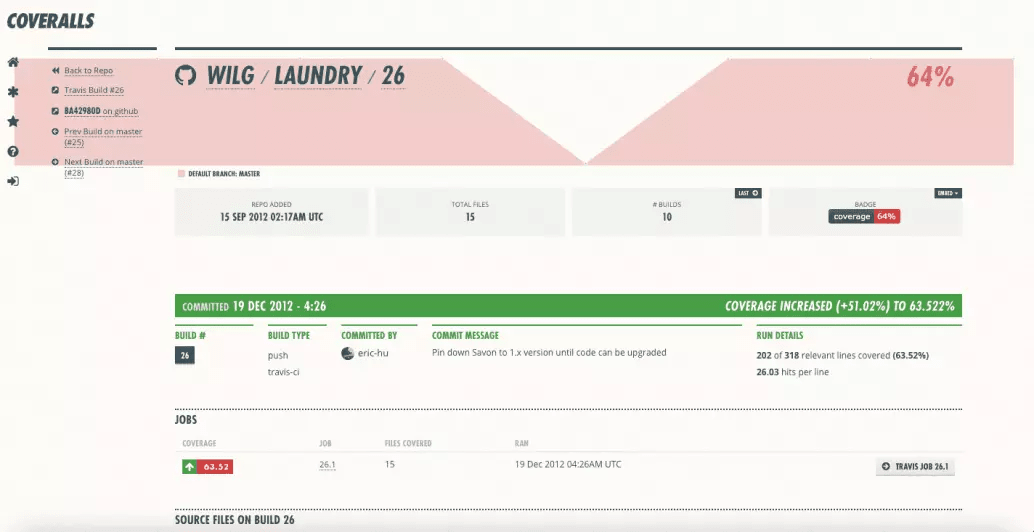Open the EMBED dropdown on the badge card
This screenshot has height=532, width=1034.
pos(948,193)
